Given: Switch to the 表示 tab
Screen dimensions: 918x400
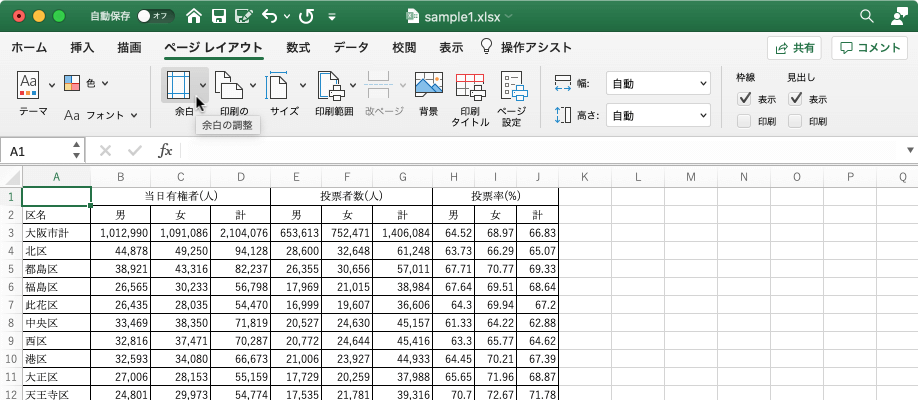Looking at the screenshot, I should pos(451,48).
